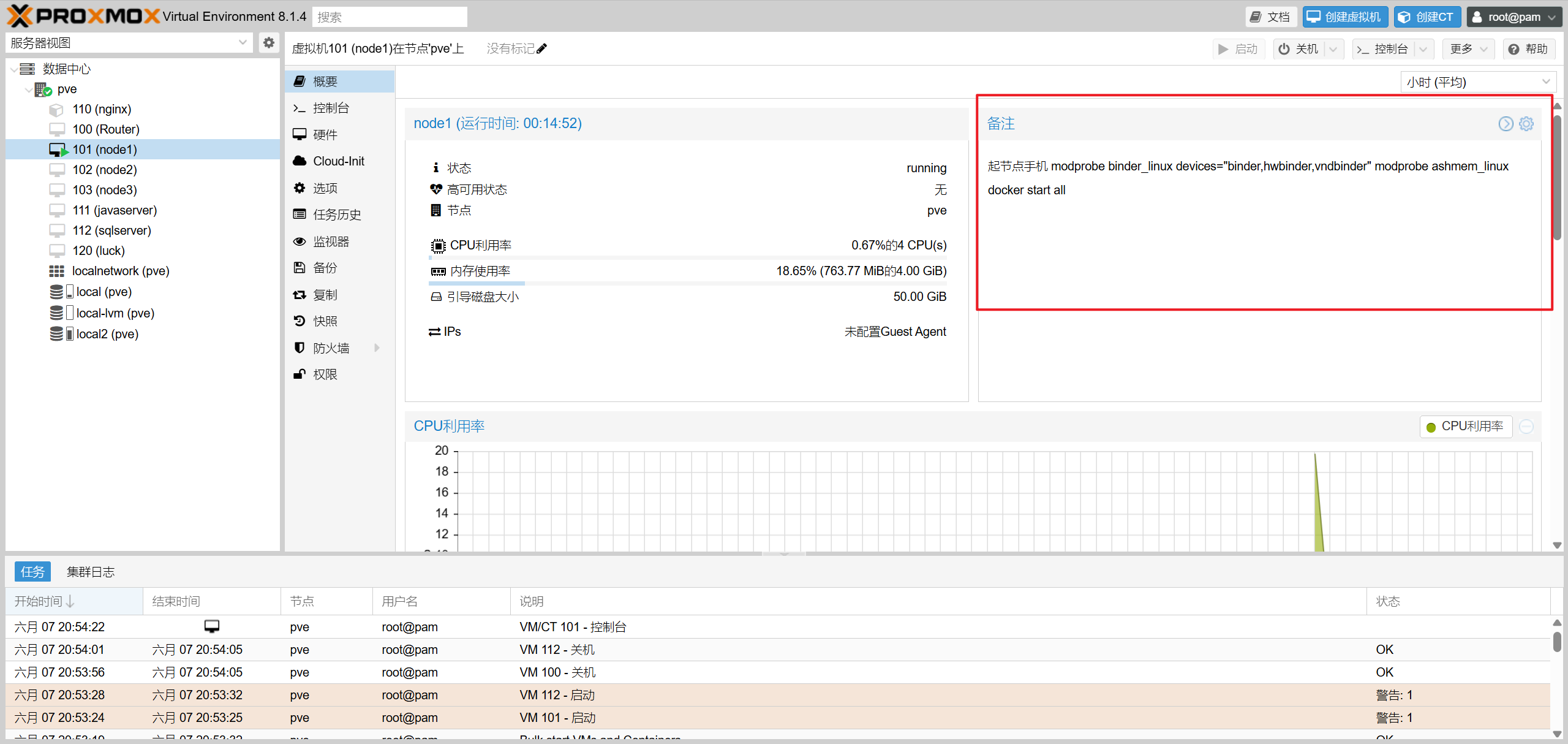
Task: Click the 创建CT button
Action: point(1427,17)
